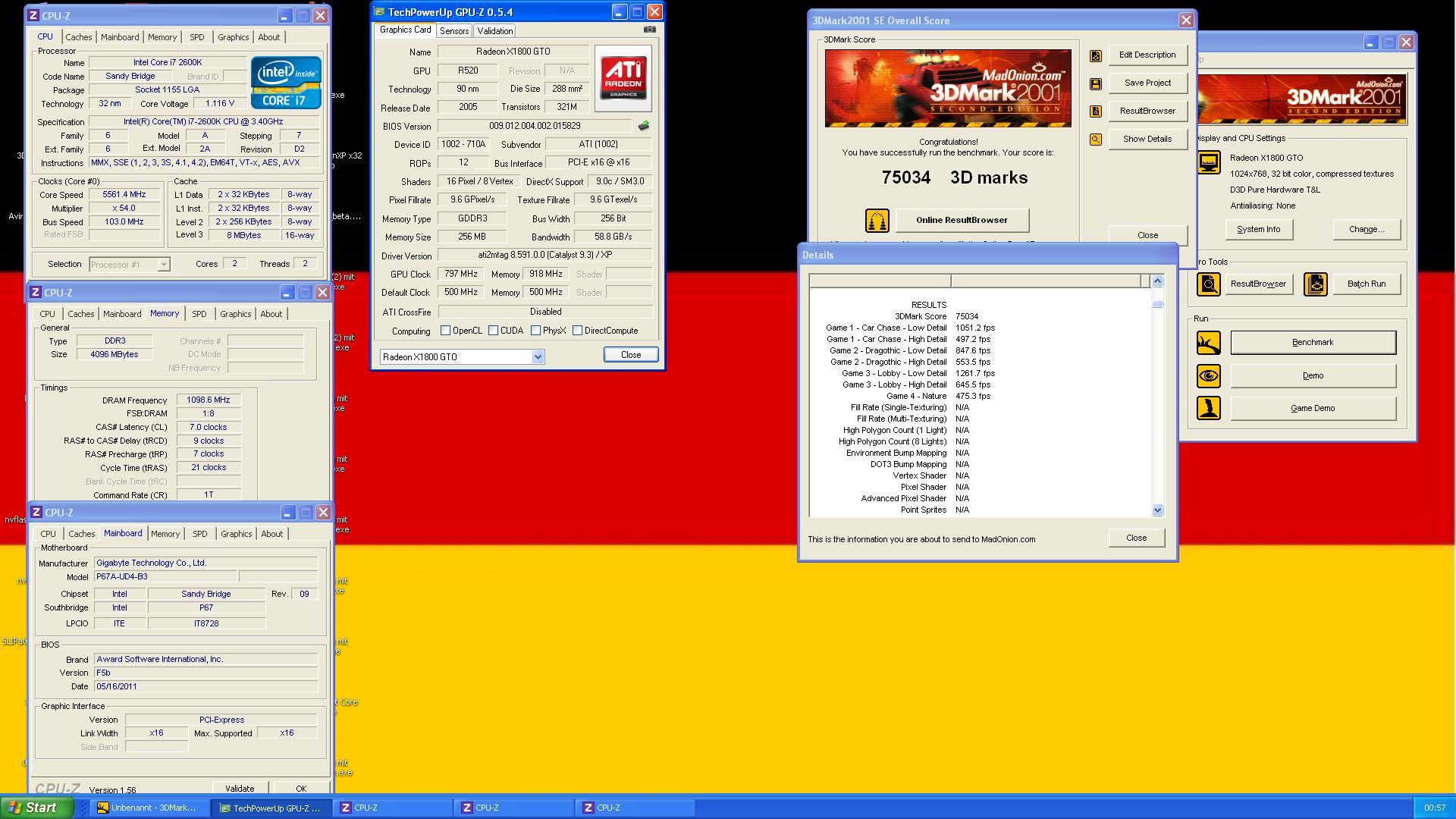Click the GPU-Z BIOS Version field
The image size is (1456, 819).
pyautogui.click(x=535, y=126)
